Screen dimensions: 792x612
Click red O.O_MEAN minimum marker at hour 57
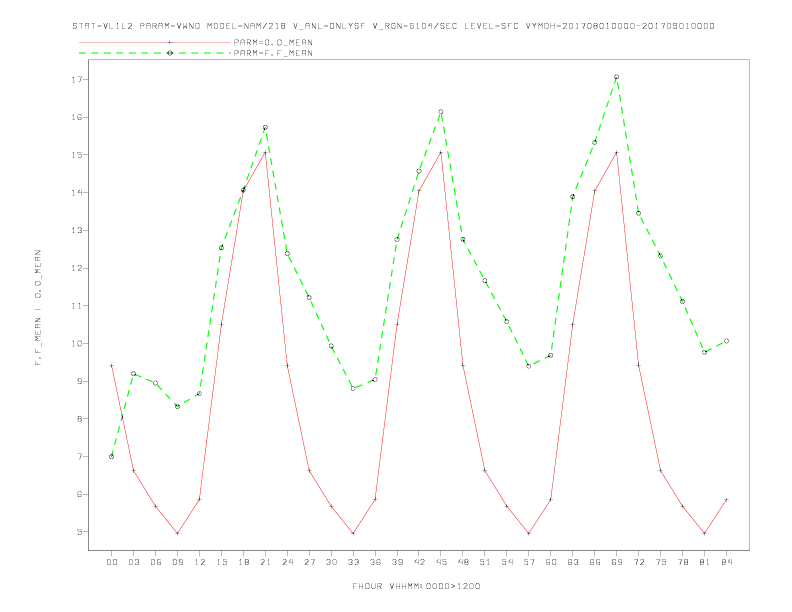click(x=529, y=533)
